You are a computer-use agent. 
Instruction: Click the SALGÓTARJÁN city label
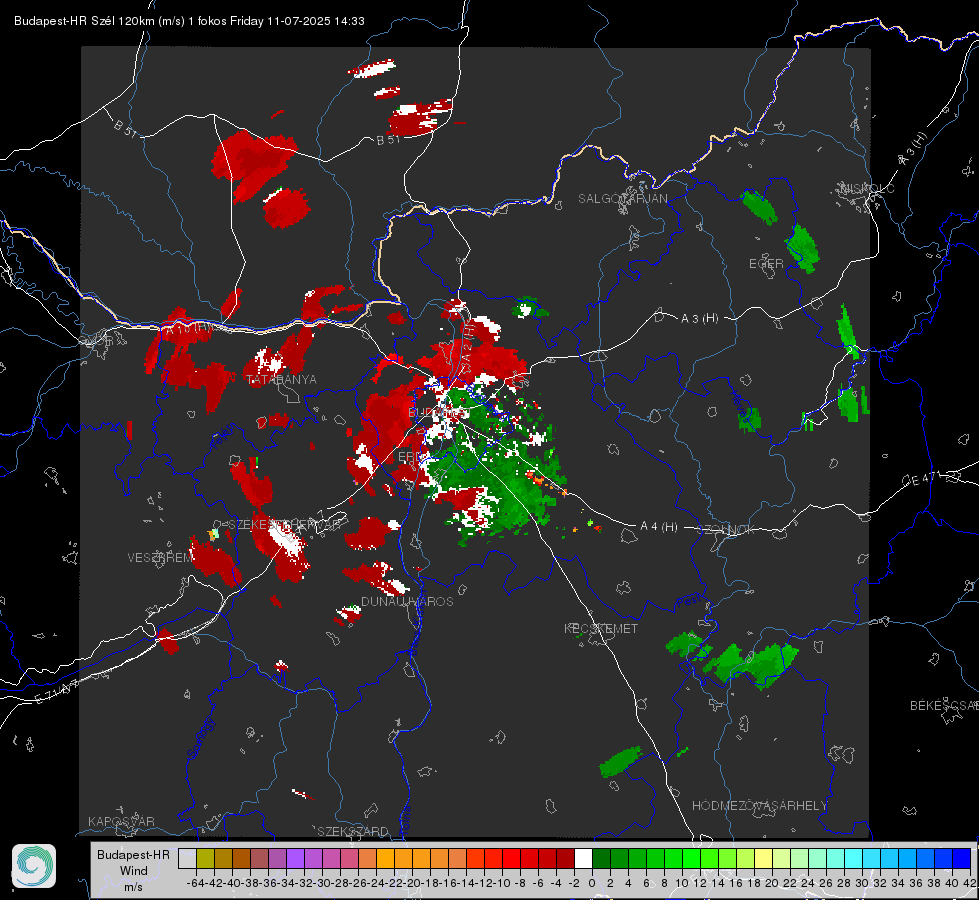click(x=622, y=199)
